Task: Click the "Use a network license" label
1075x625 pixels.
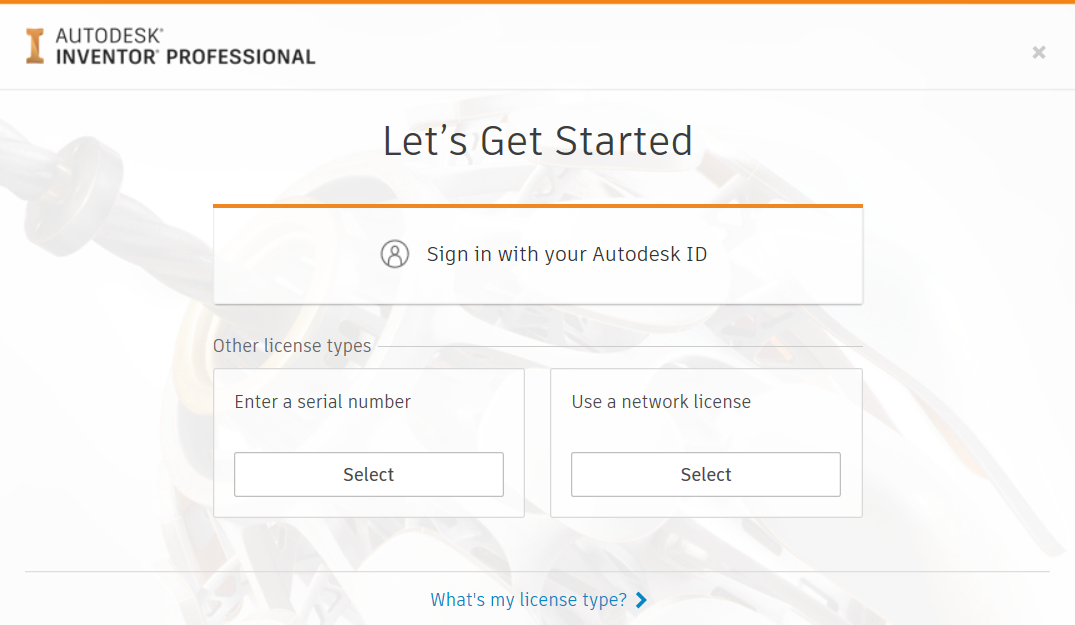Action: click(x=661, y=402)
